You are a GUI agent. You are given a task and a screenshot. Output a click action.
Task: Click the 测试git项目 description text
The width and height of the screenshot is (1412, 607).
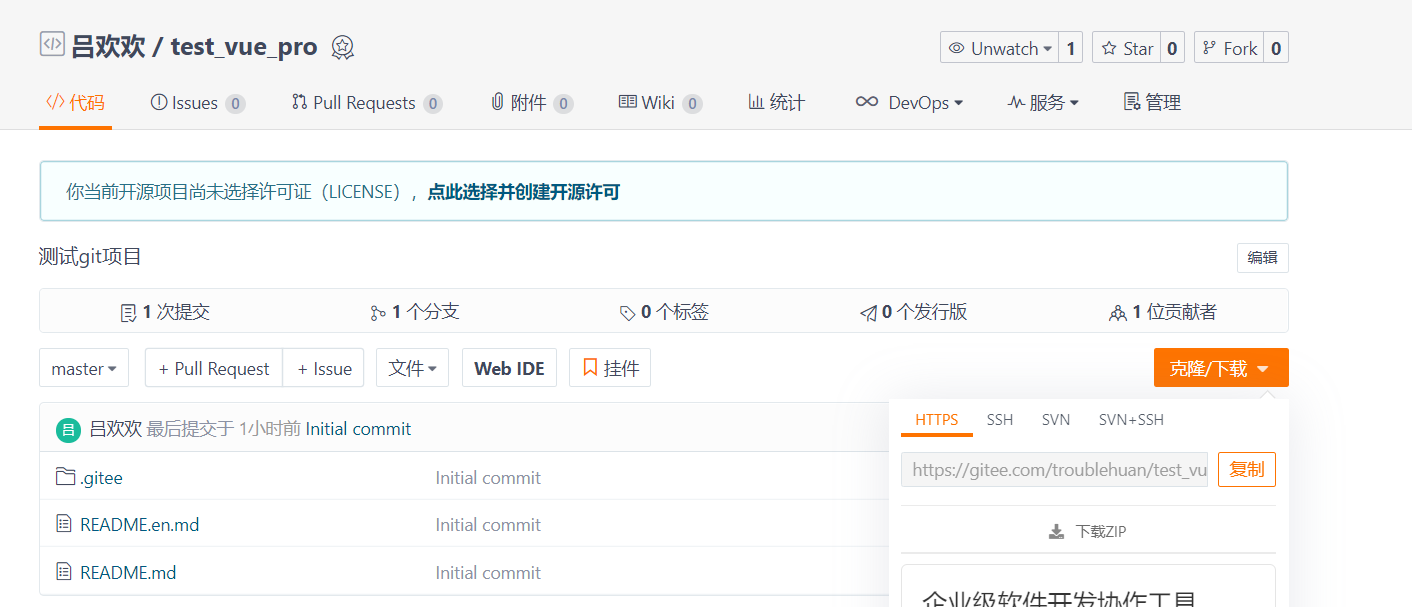coord(90,257)
